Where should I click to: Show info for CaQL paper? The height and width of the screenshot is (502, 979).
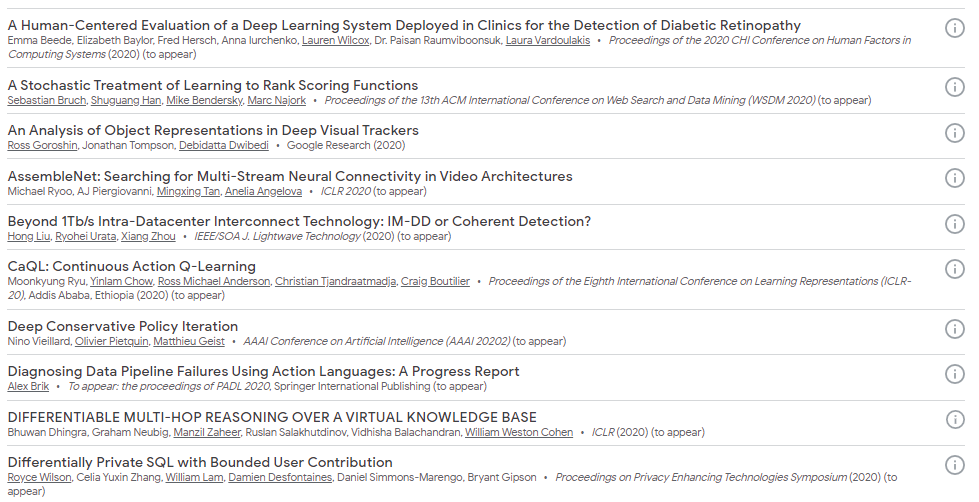[x=954, y=268]
